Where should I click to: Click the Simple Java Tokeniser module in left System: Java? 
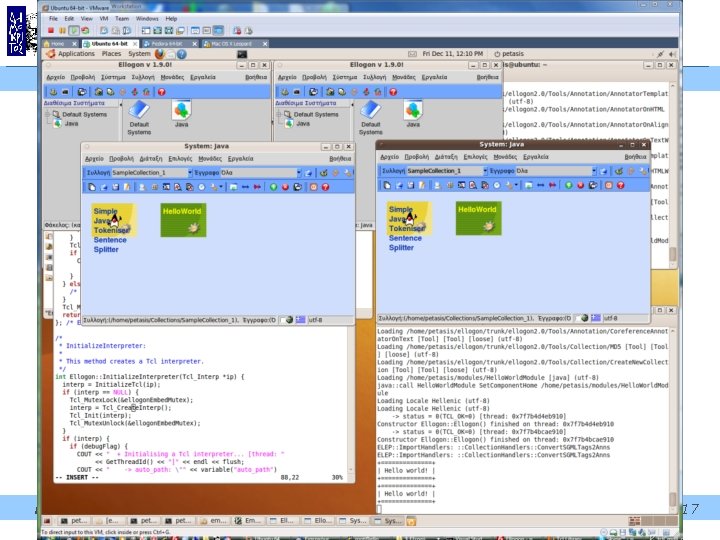coord(114,220)
